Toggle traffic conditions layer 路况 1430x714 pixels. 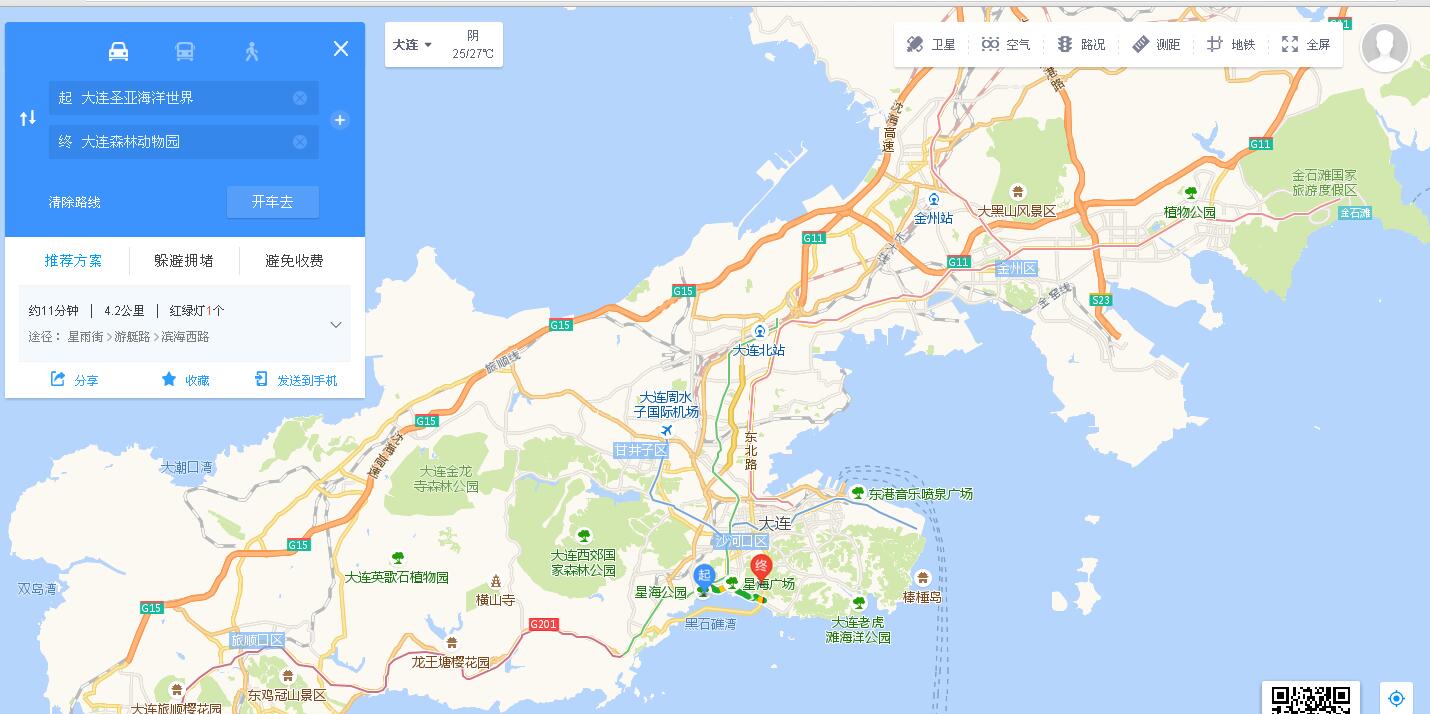pyautogui.click(x=1081, y=45)
